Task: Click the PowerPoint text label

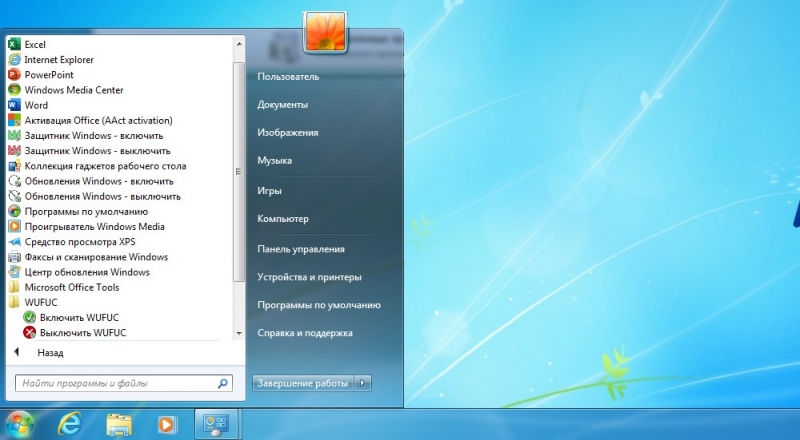Action: 49,75
